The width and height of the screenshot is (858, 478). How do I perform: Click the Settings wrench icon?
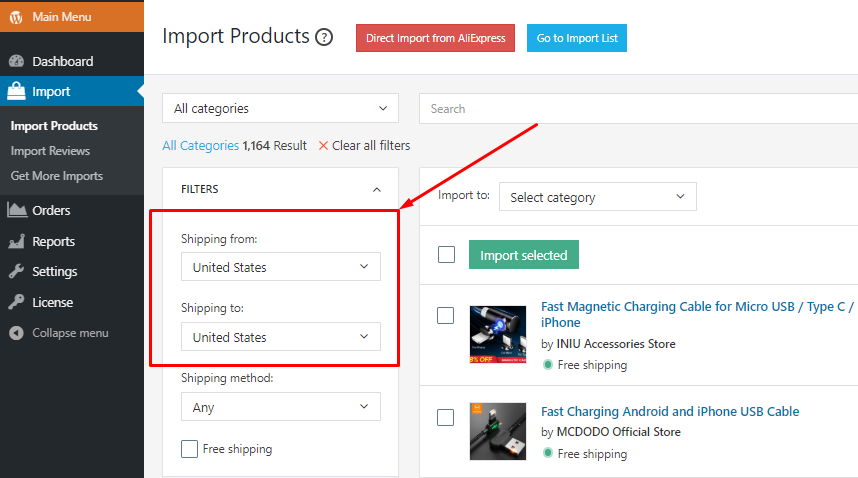point(16,272)
